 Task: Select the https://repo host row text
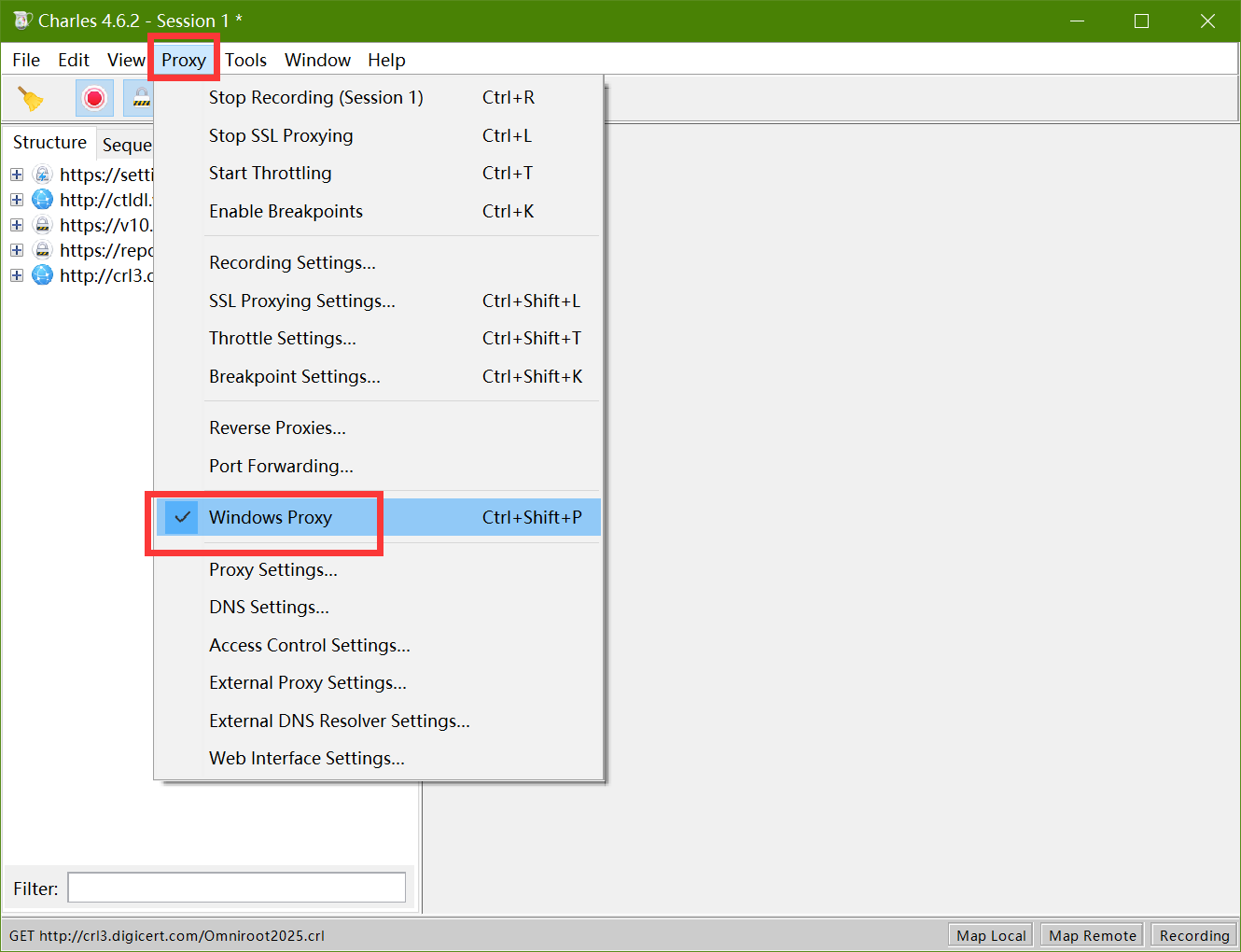(106, 250)
